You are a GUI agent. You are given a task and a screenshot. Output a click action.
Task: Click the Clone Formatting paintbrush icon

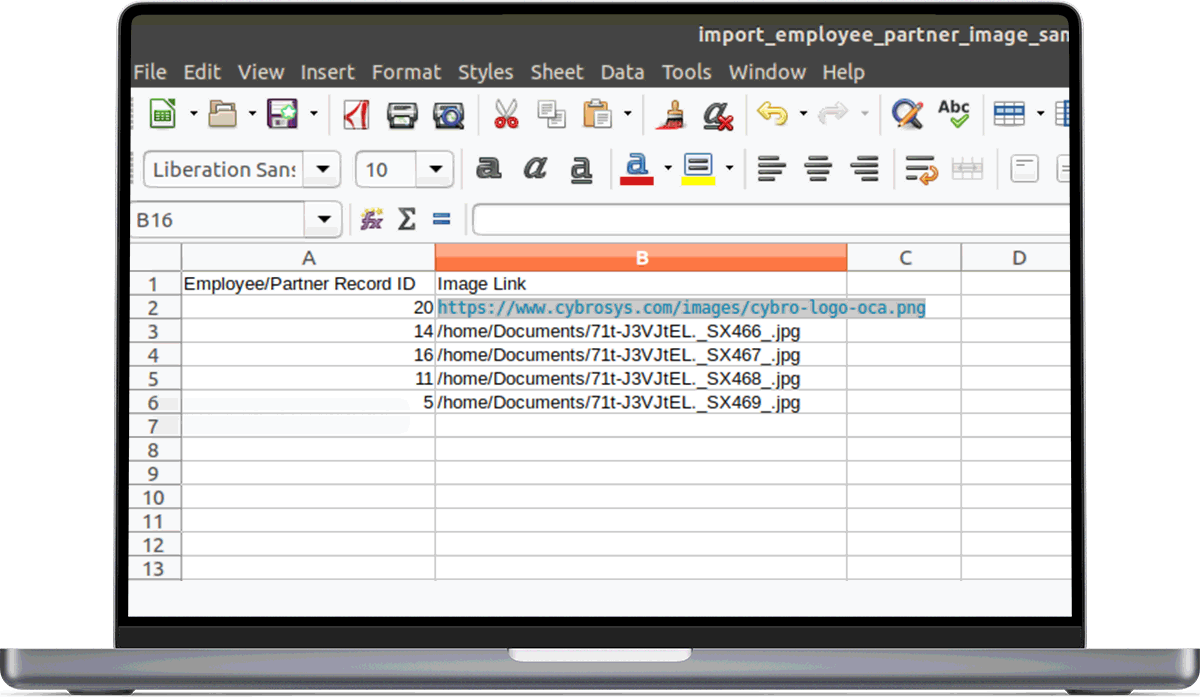[670, 115]
